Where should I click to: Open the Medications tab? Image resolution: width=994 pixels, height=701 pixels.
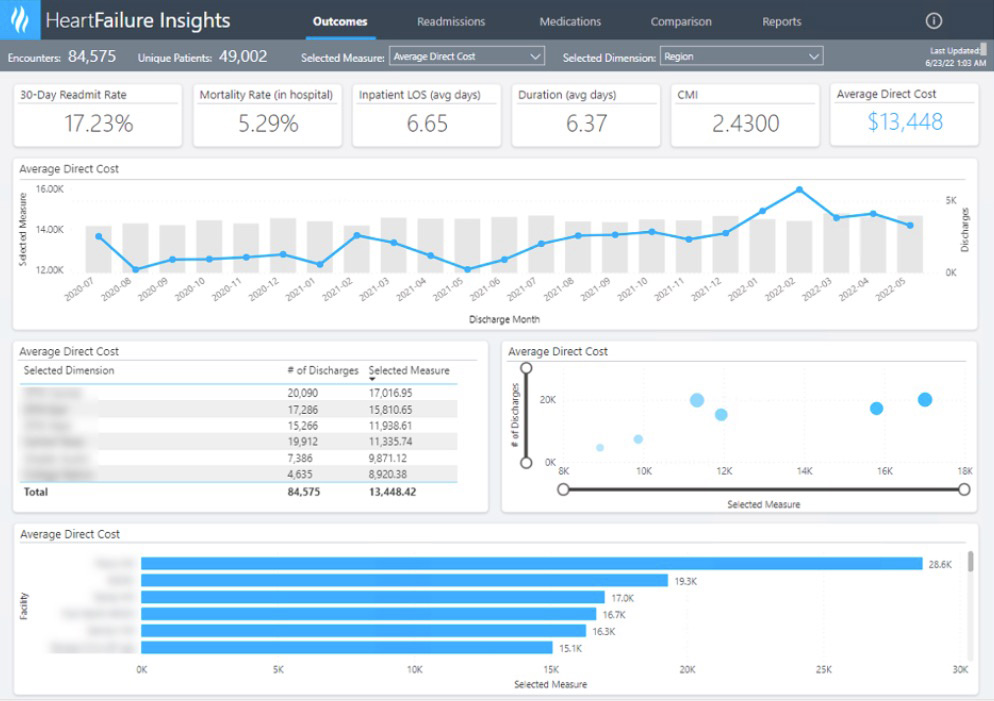click(569, 20)
